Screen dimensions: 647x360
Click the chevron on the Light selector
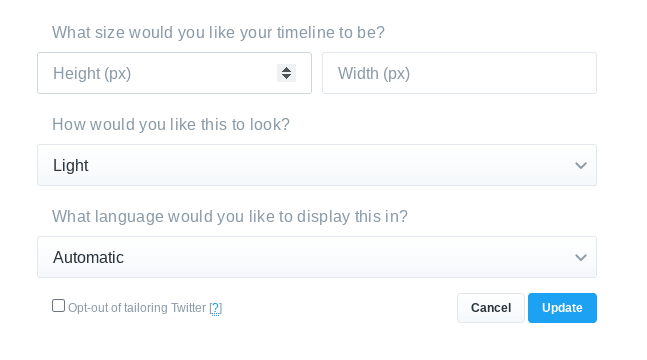click(581, 166)
